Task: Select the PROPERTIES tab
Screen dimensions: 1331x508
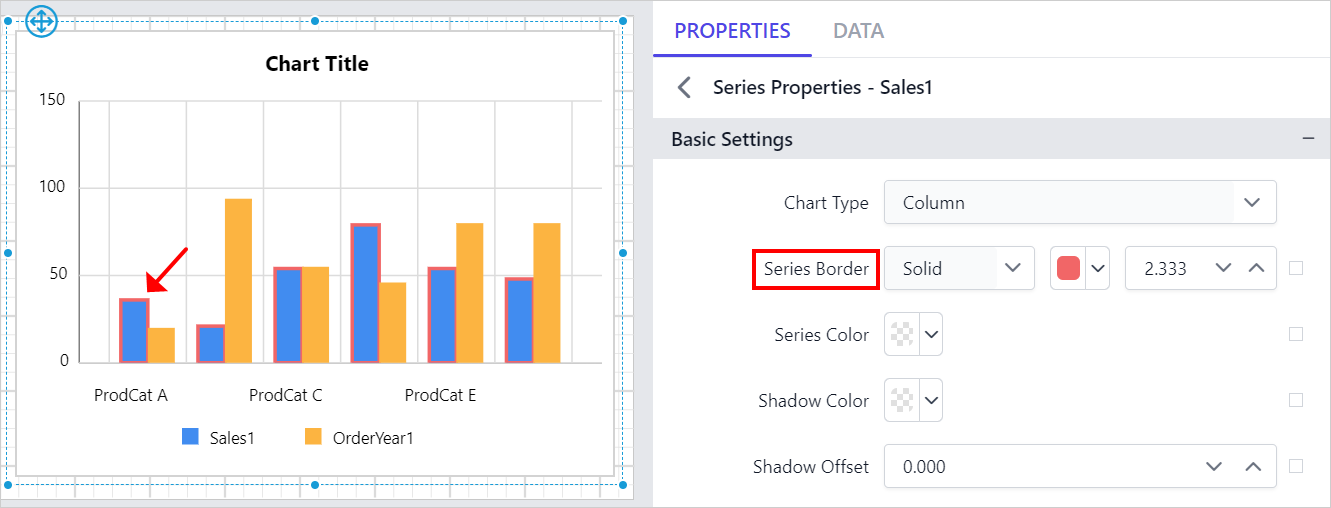Action: pos(732,31)
